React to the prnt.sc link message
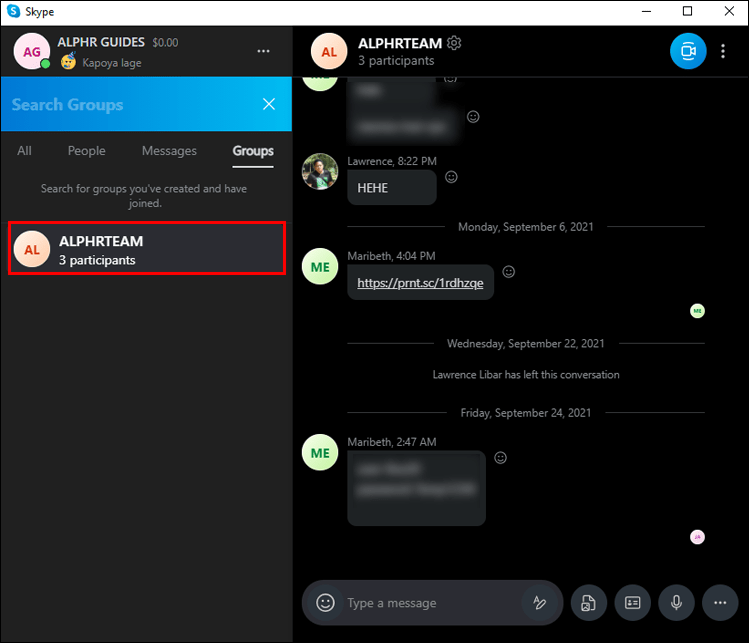The height and width of the screenshot is (643, 749). click(x=509, y=272)
